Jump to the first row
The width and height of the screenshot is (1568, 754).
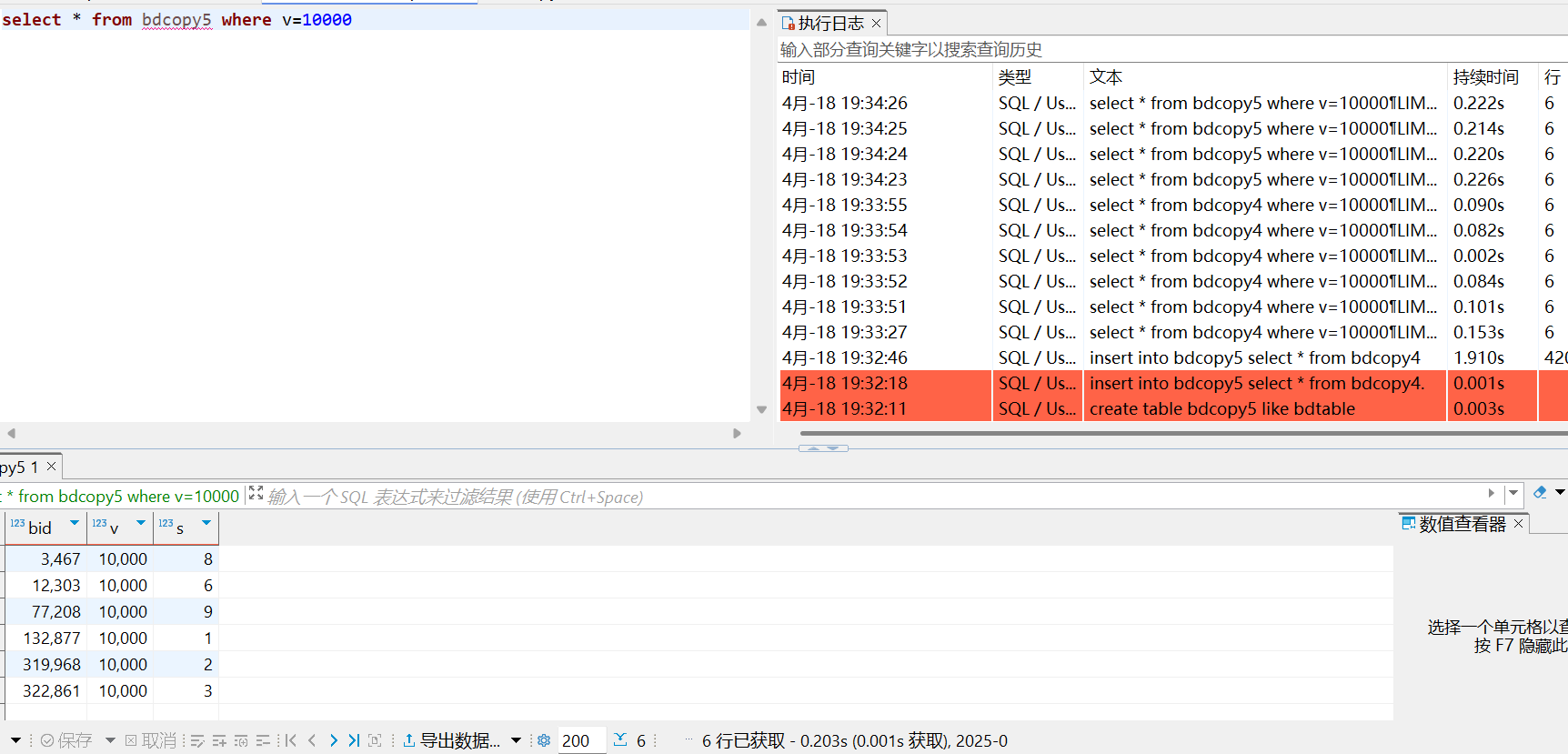click(x=290, y=740)
